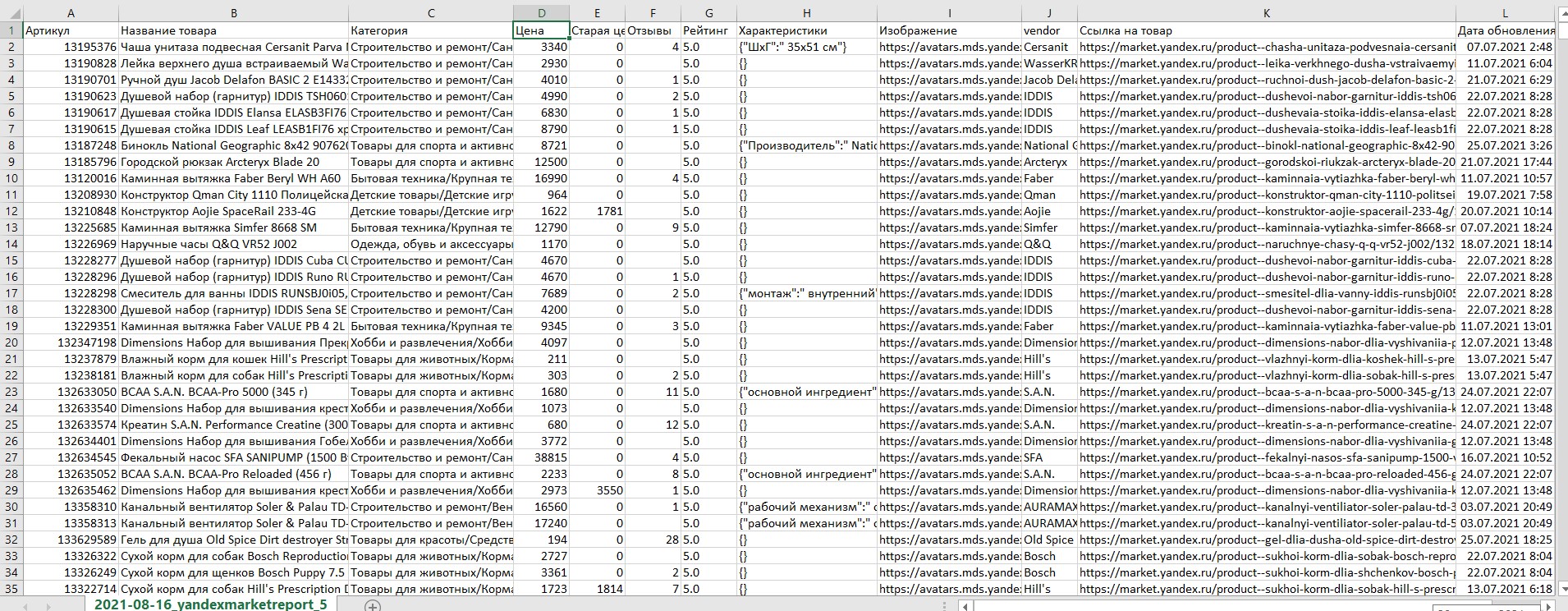Open the product link for gorodskoi-riukzak-arcteryx-blade

pos(1267,162)
